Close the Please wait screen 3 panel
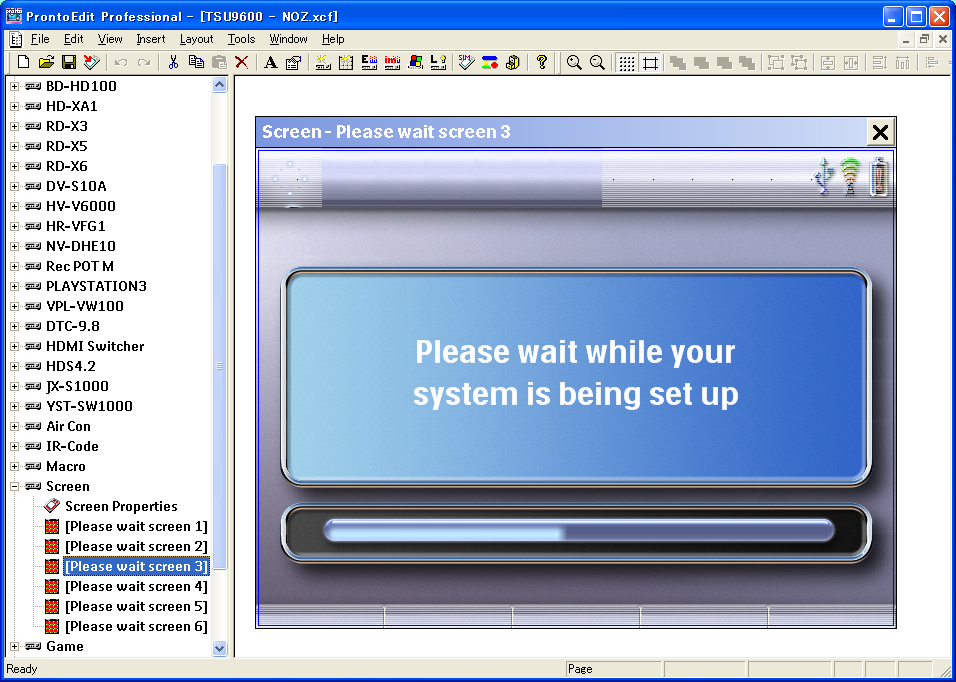The image size is (956, 682). pos(880,132)
